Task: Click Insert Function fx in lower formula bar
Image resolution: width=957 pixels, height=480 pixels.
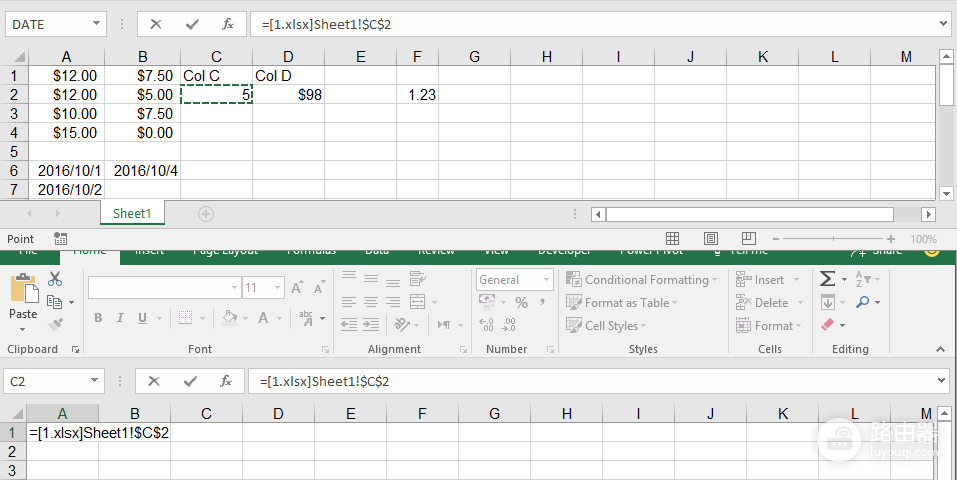Action: click(226, 381)
